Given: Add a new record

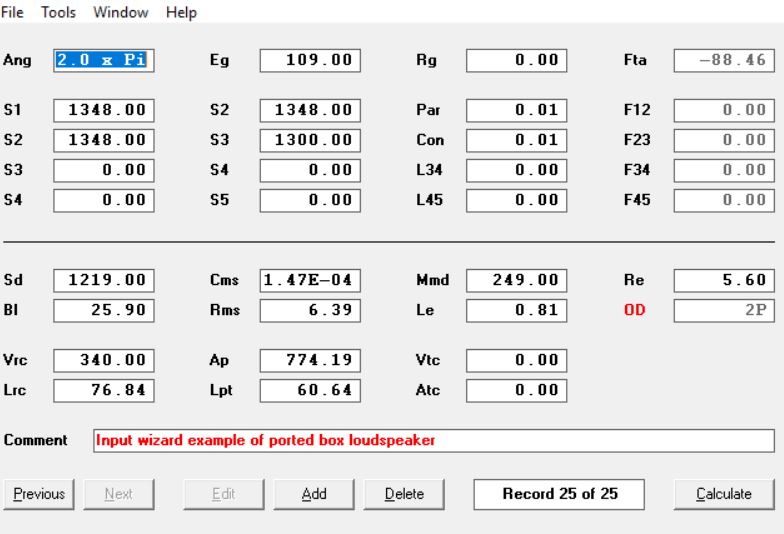Looking at the screenshot, I should coord(314,494).
